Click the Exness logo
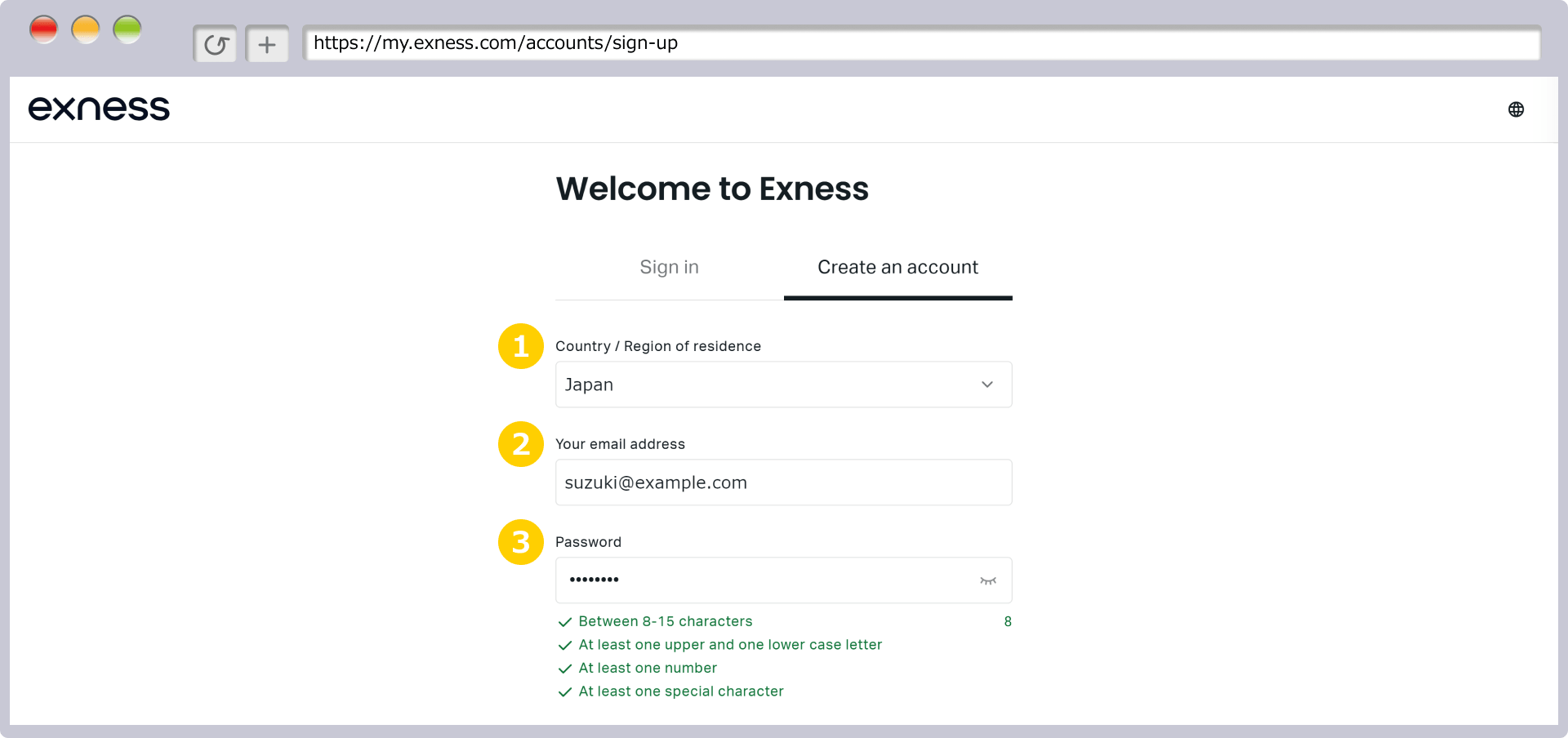1568x738 pixels. [99, 109]
